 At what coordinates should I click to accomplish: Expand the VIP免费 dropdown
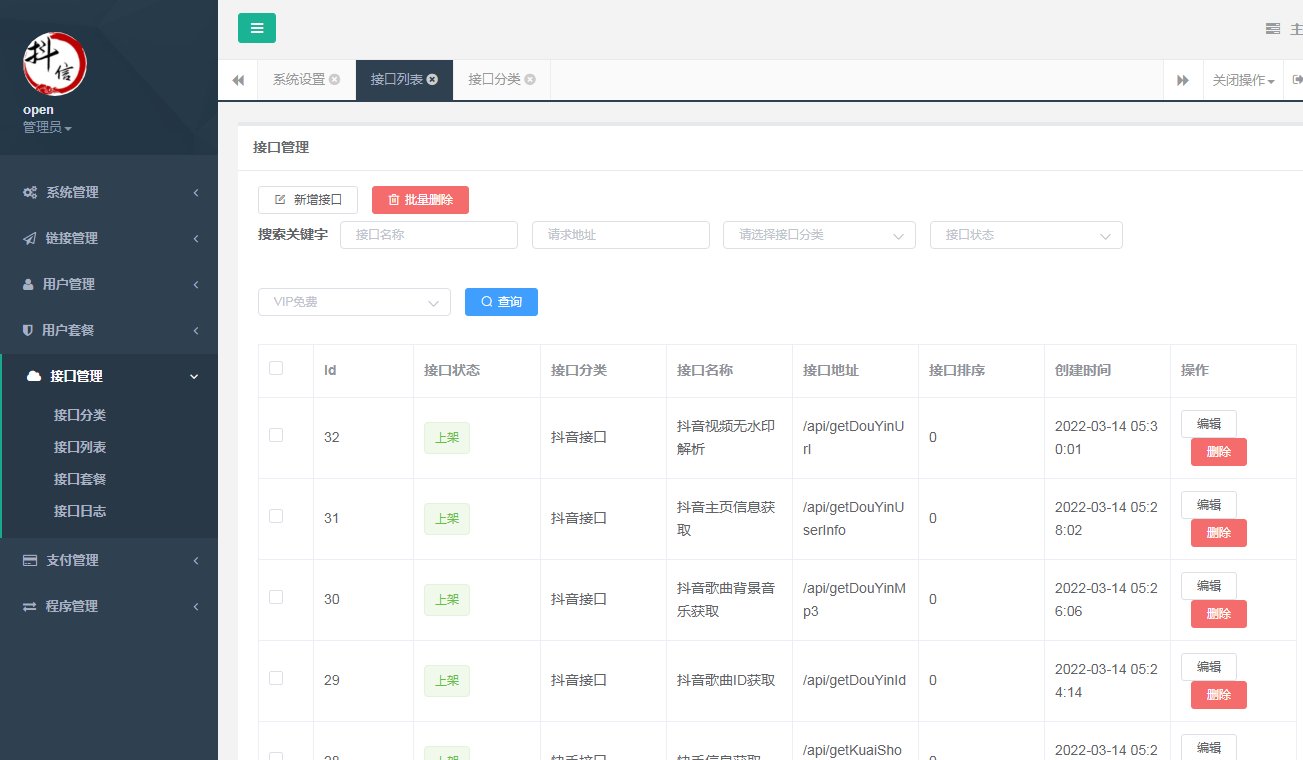(x=354, y=302)
